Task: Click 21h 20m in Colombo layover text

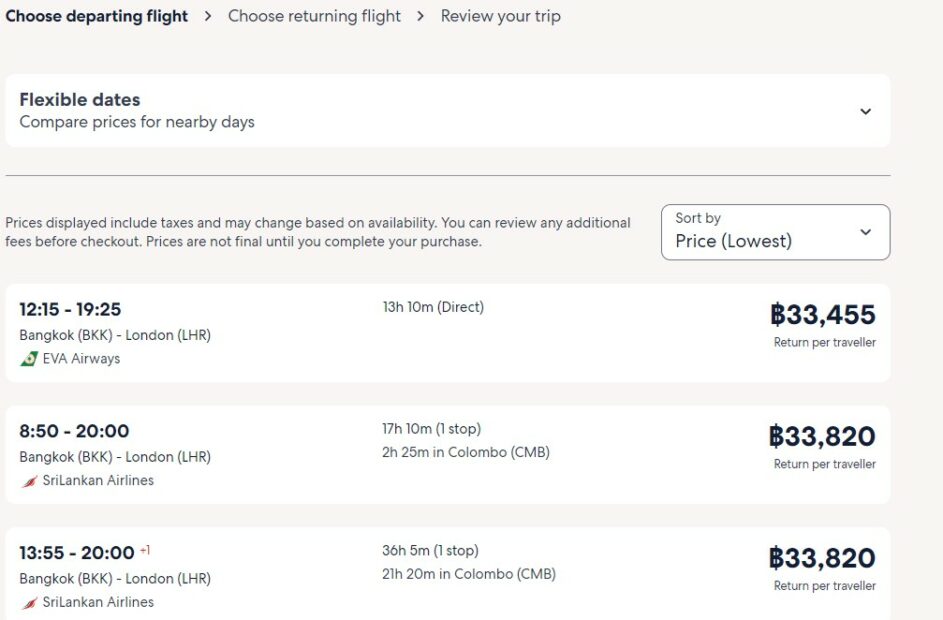Action: point(468,574)
